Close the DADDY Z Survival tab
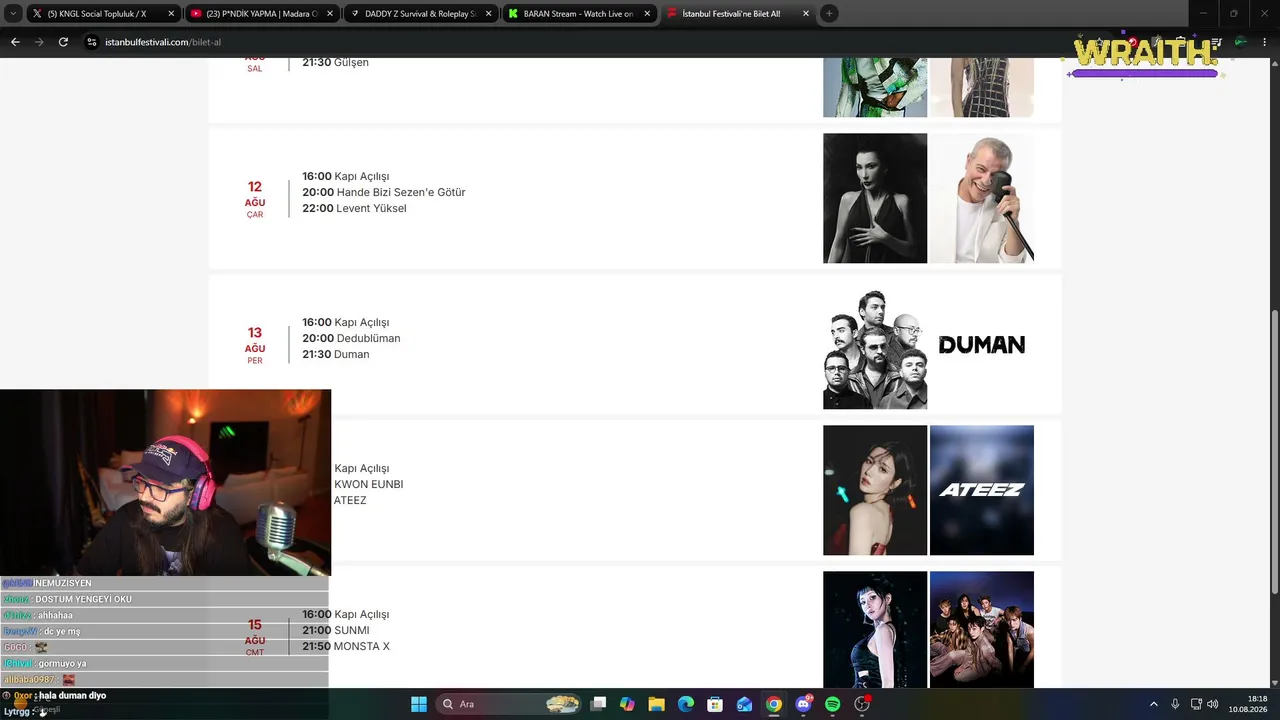This screenshot has height=720, width=1280. (x=489, y=14)
